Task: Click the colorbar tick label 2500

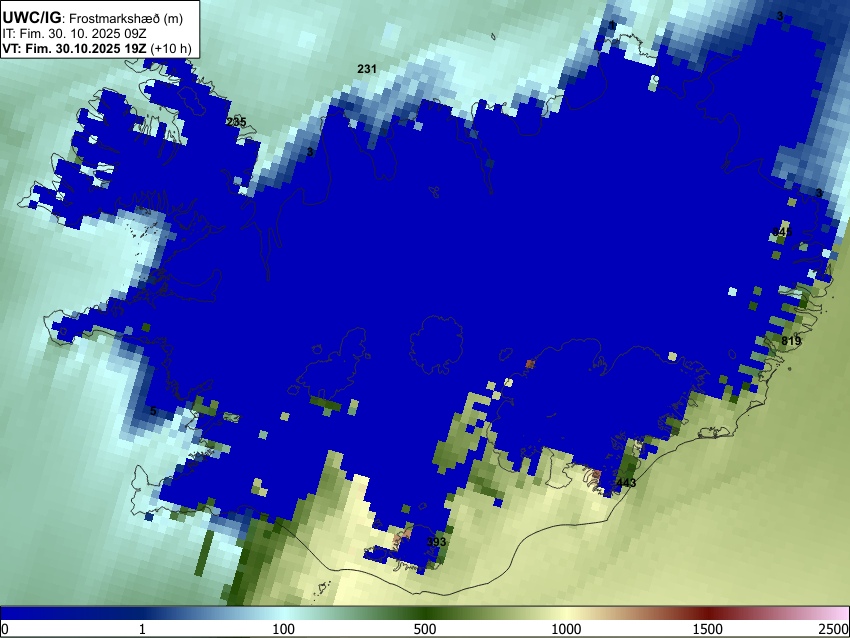Action: [x=834, y=629]
